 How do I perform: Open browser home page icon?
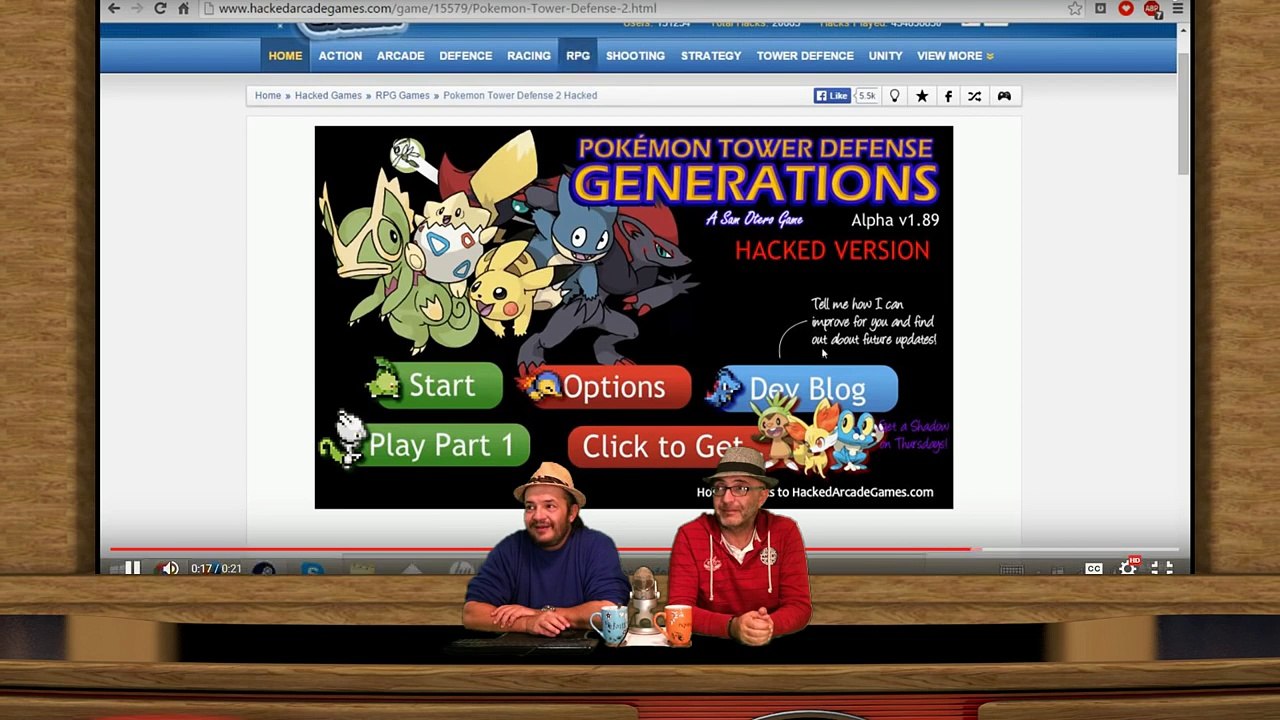[183, 9]
